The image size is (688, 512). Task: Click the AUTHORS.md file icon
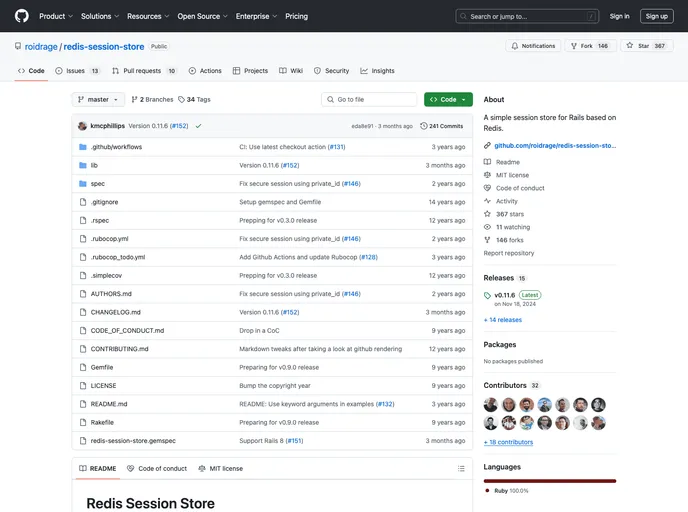(82, 294)
